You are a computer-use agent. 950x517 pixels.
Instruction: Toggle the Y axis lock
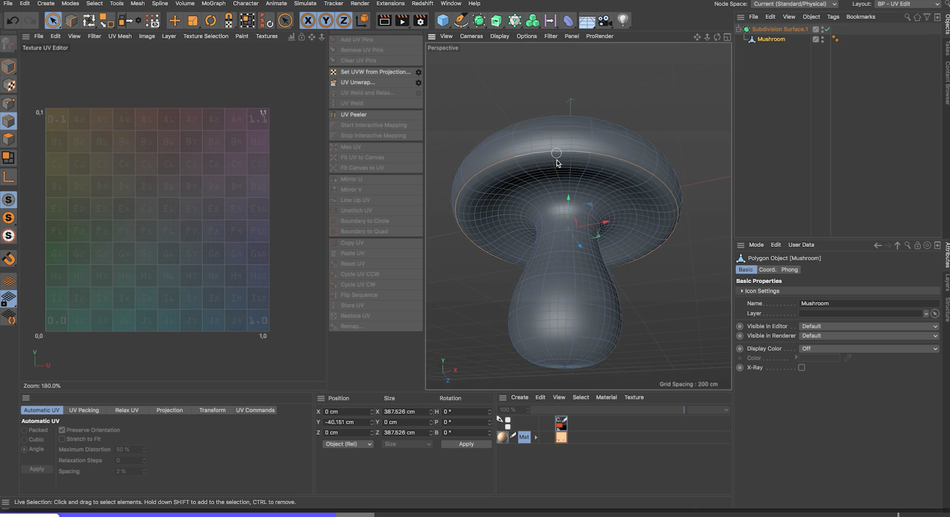point(326,20)
